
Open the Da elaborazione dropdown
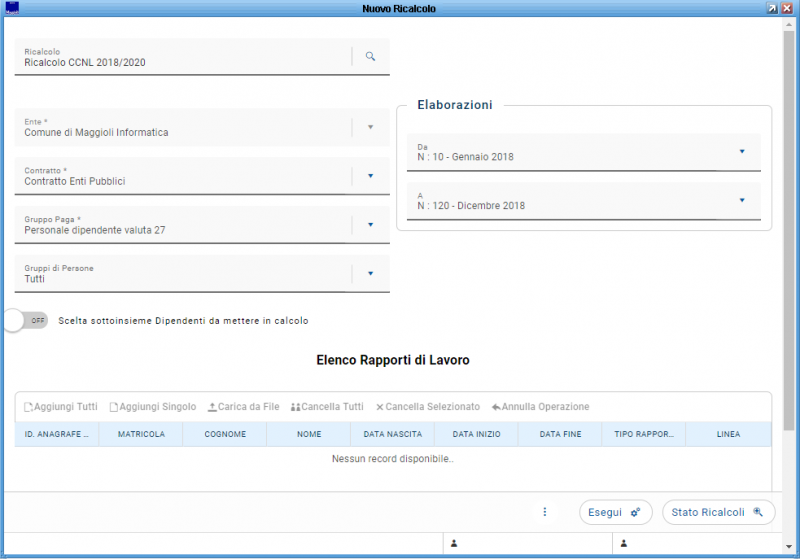742,152
